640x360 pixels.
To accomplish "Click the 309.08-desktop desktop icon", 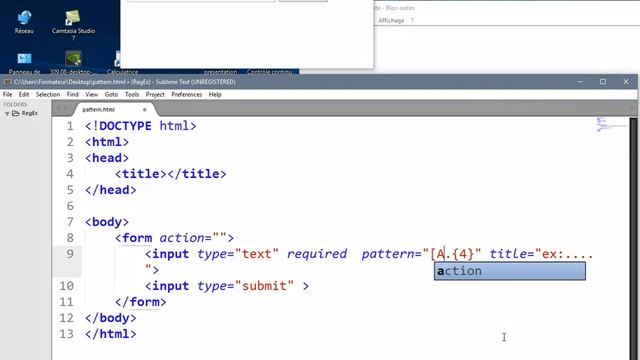I will pyautogui.click(x=71, y=62).
